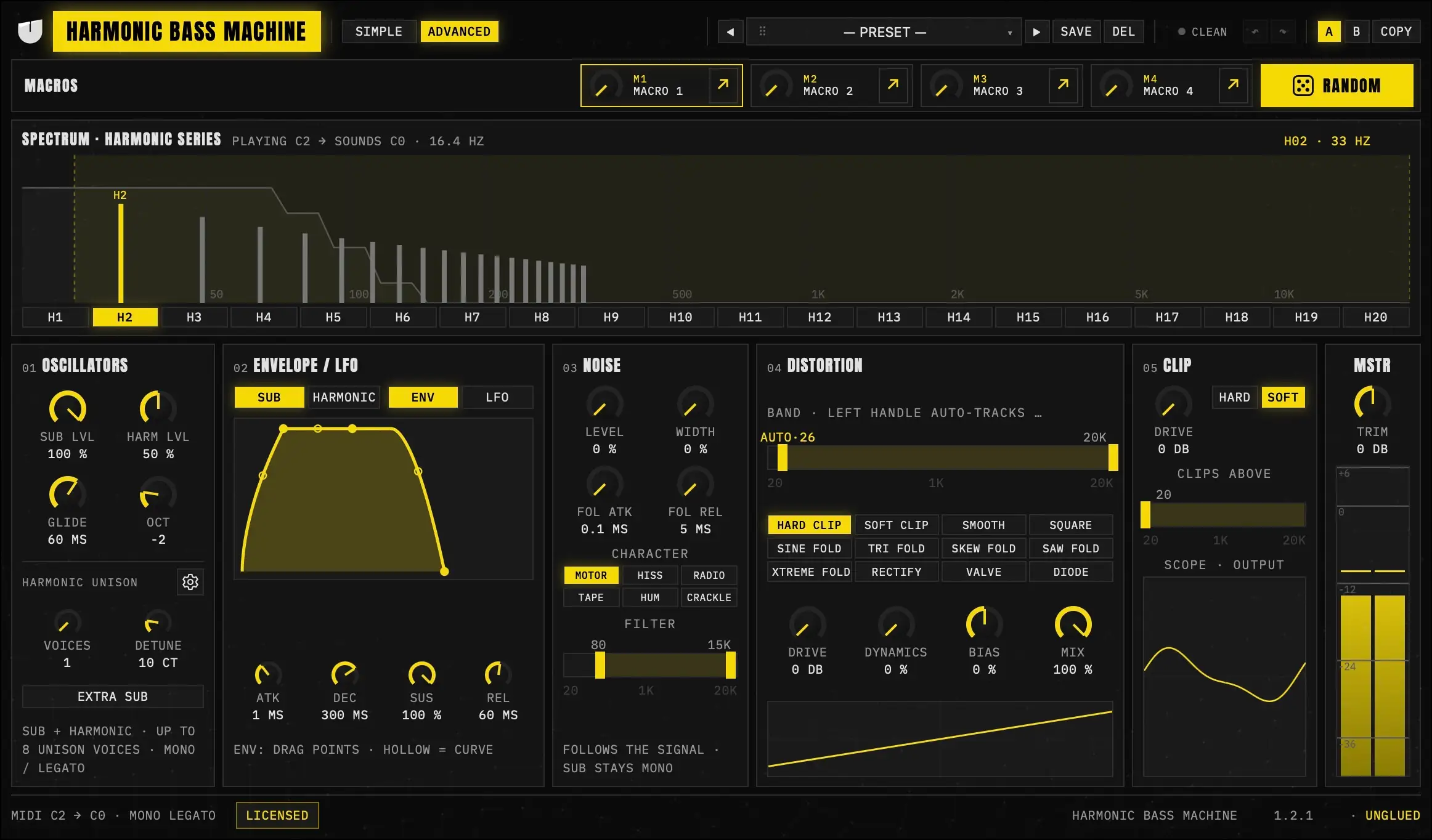This screenshot has height=840, width=1432.
Task: Select the CRACKLE noise character
Action: [709, 597]
